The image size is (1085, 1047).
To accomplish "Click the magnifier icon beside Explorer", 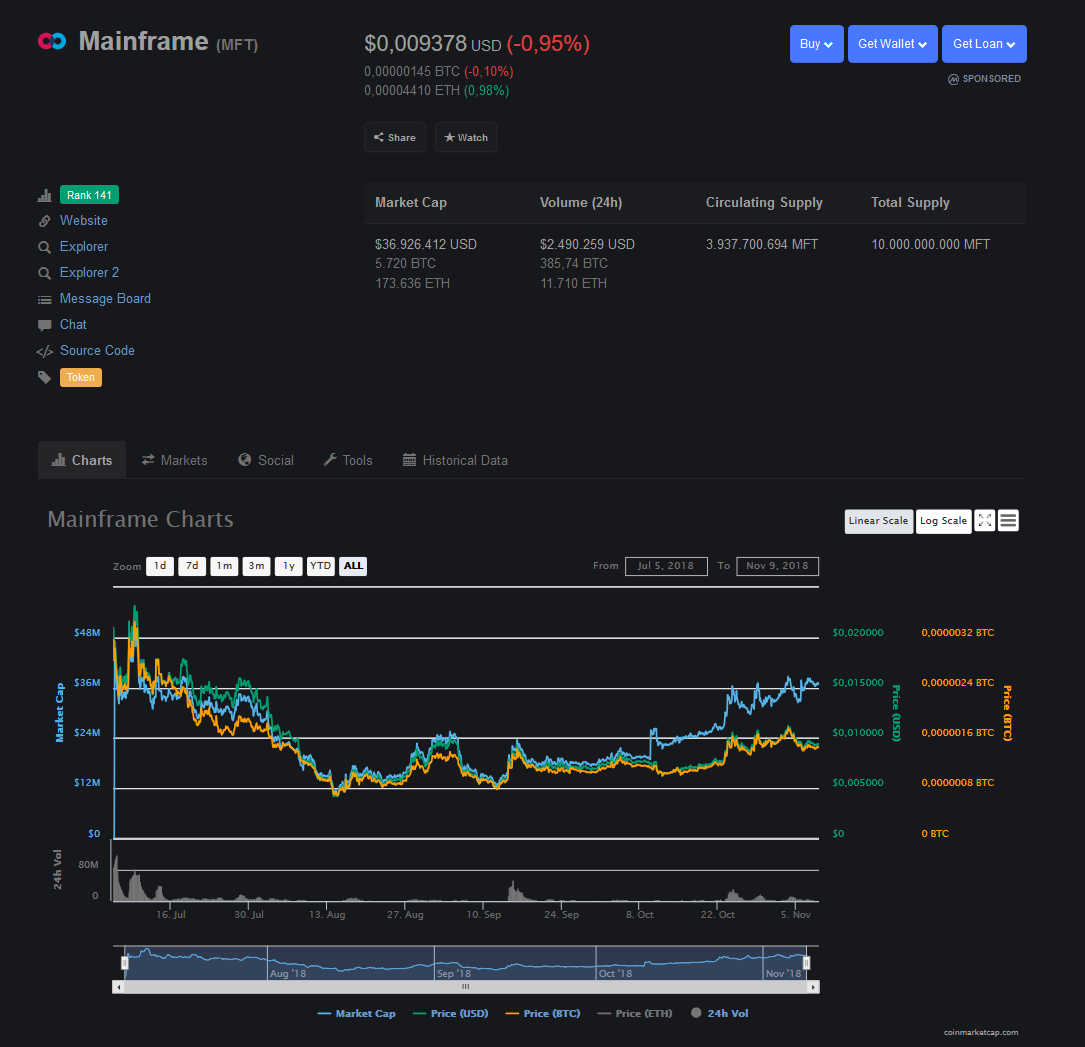I will pos(44,247).
